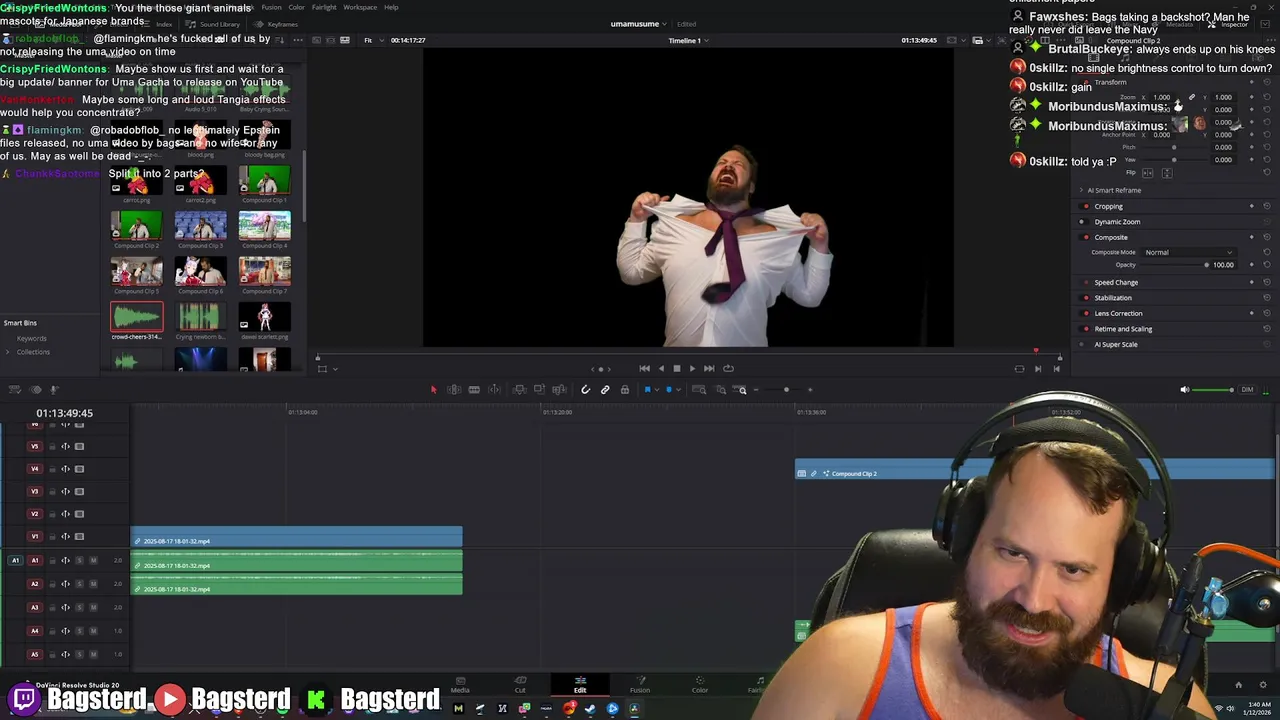Open the Workspace menu
The image size is (1280, 720).
(x=360, y=7)
